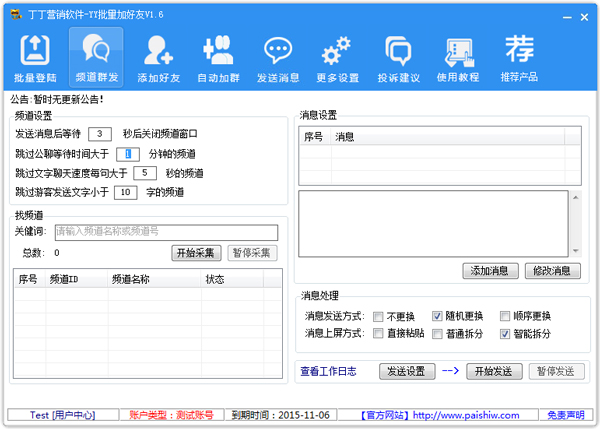
Task: Click scroll up arrow of message box
Action: (575, 197)
